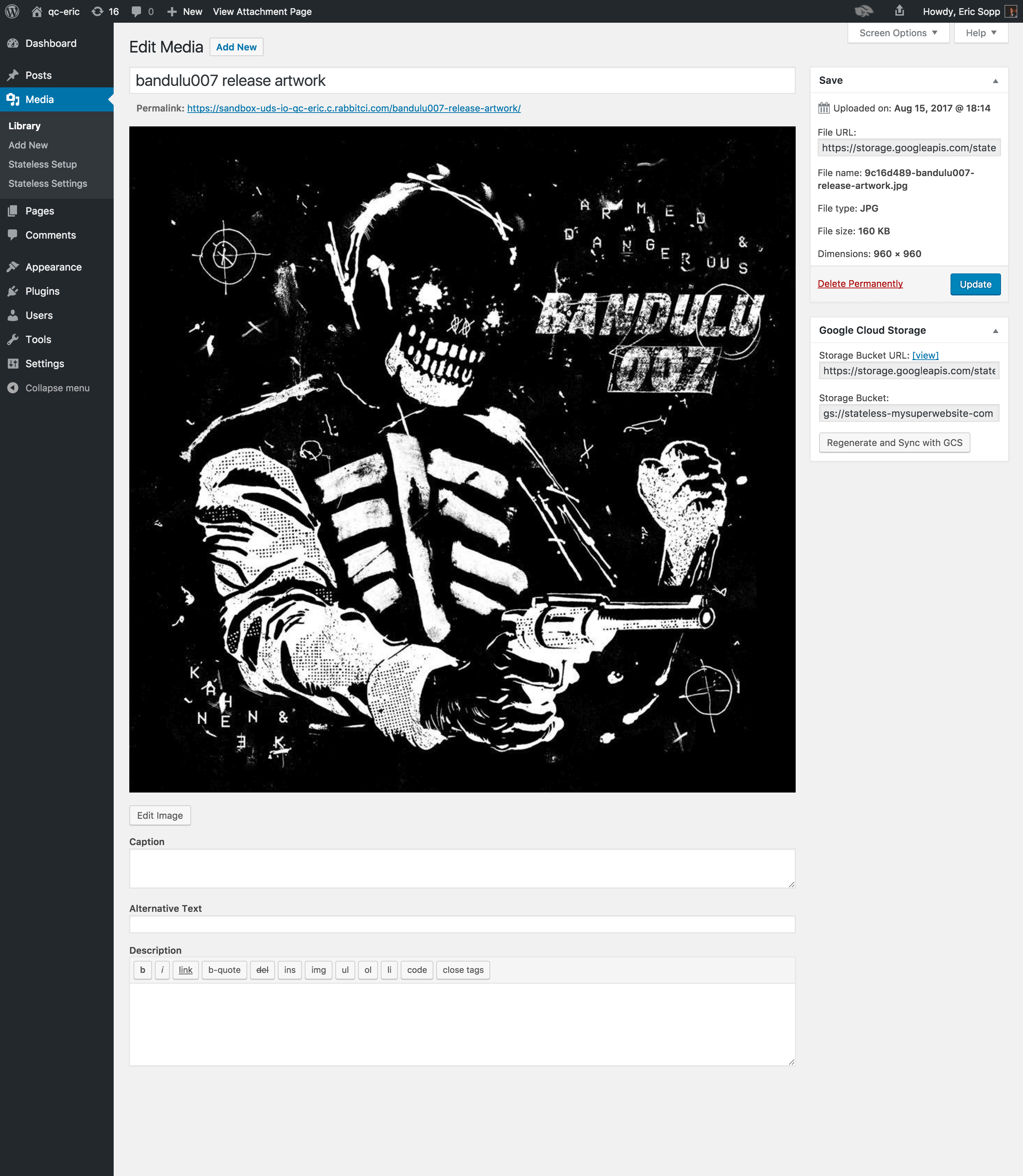This screenshot has width=1023, height=1176.
Task: Click the Appearance menu icon
Action: point(13,267)
